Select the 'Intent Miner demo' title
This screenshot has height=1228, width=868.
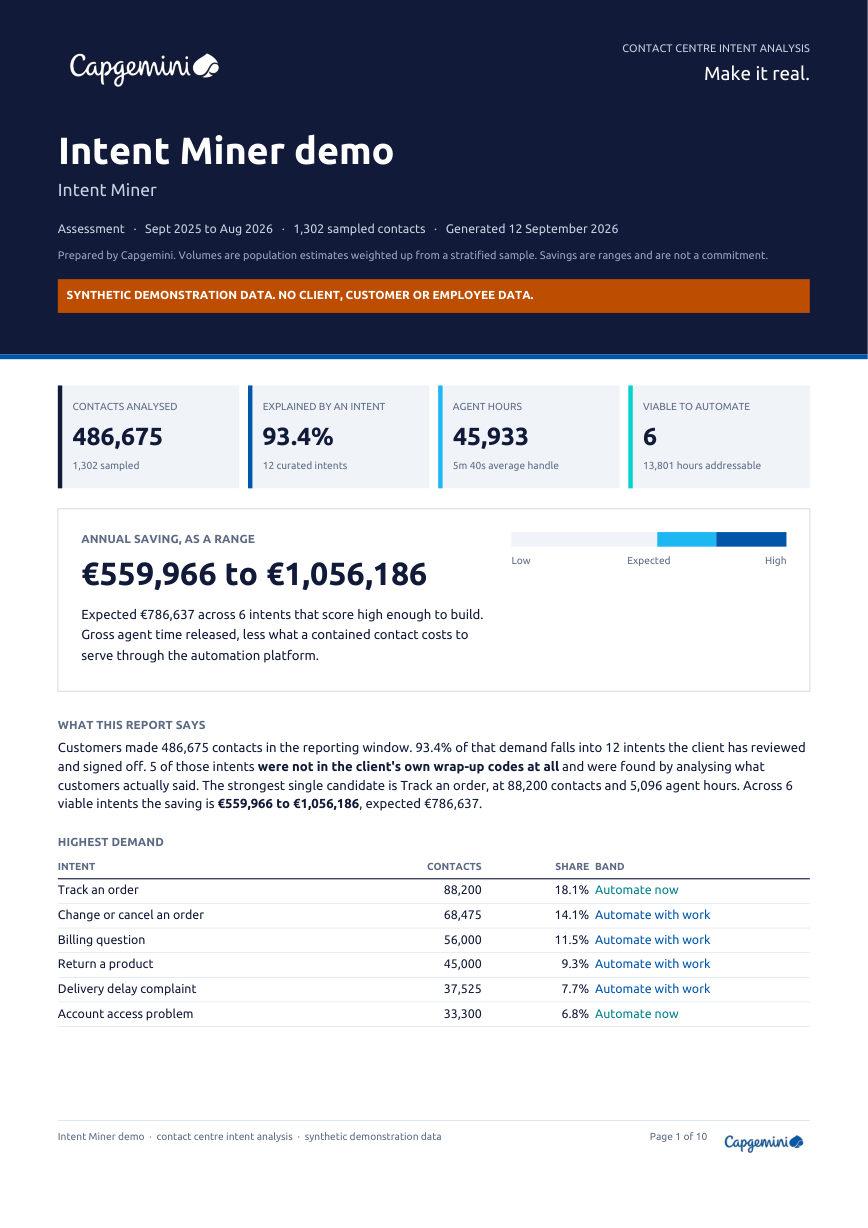click(226, 151)
